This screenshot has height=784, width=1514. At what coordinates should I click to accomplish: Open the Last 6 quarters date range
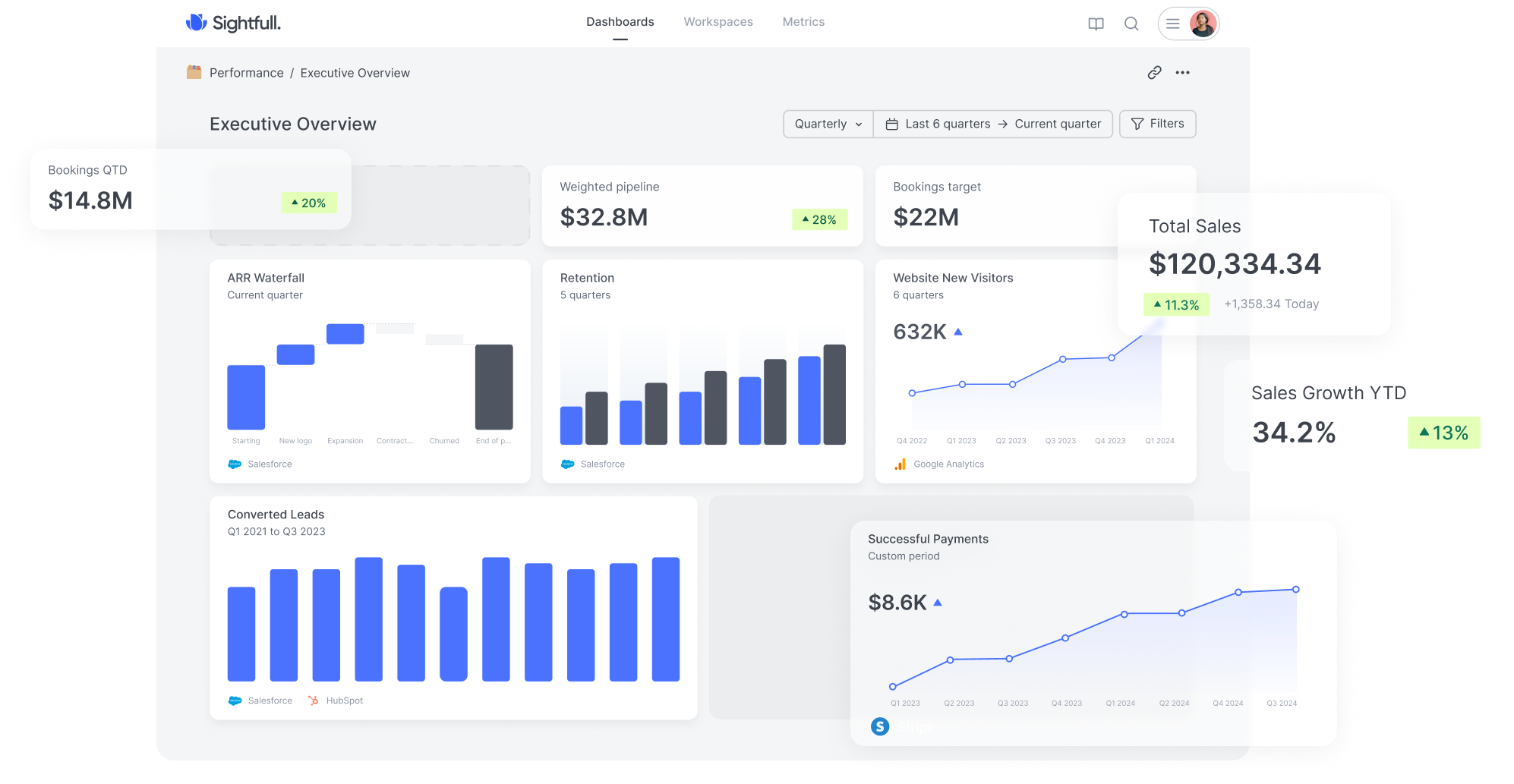[x=993, y=124]
